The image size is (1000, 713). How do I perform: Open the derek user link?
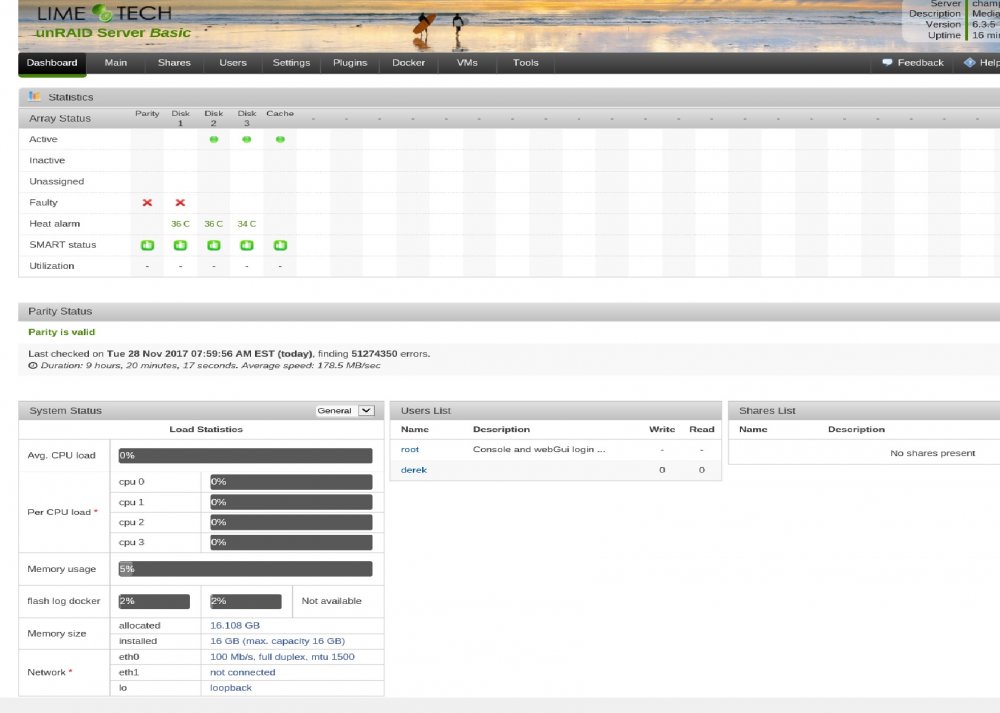[413, 470]
